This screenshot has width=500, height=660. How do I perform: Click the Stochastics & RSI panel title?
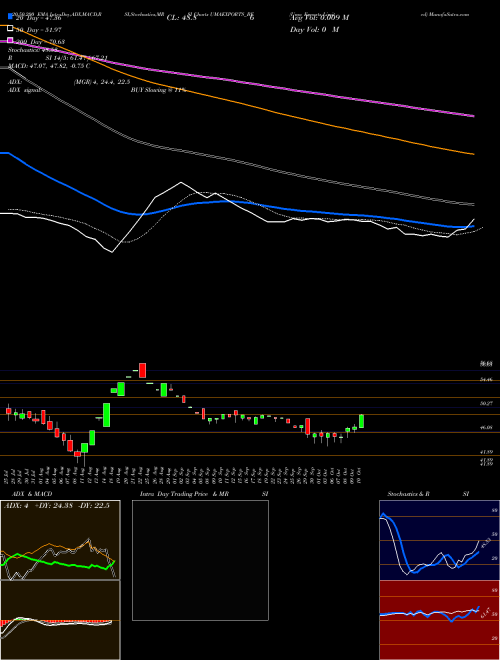coord(428,494)
